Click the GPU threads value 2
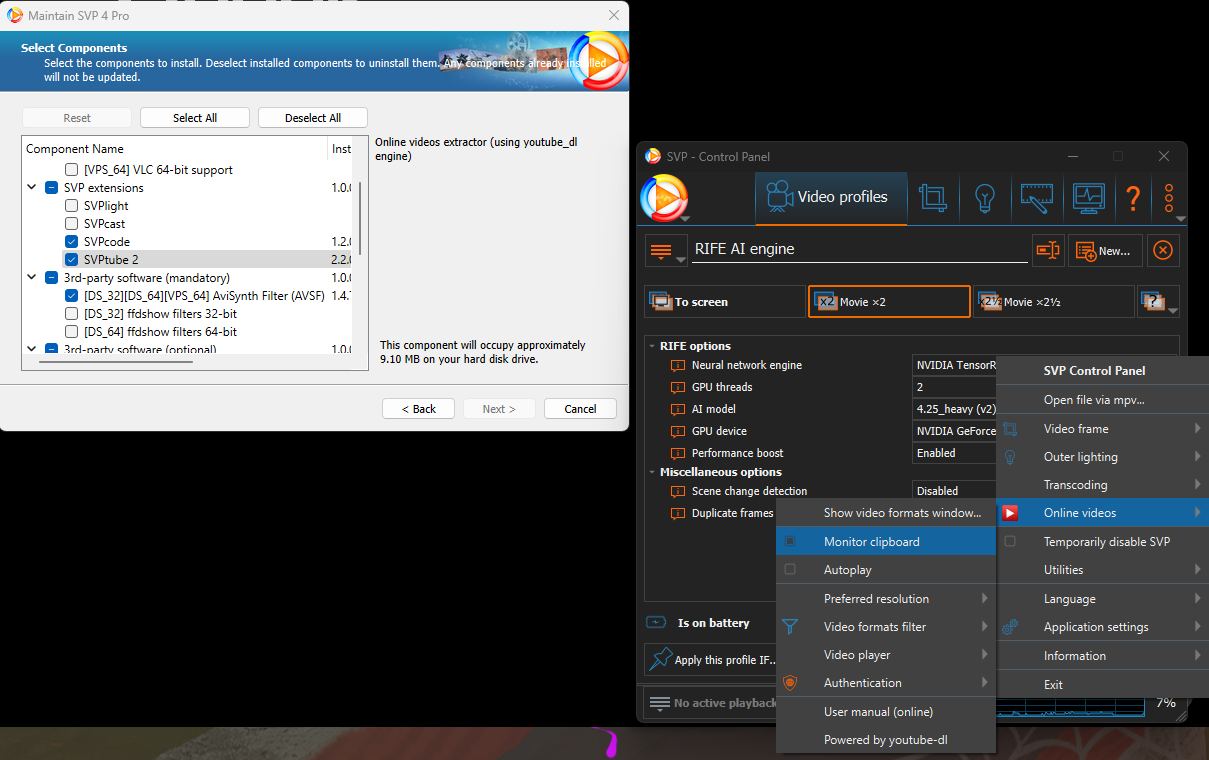This screenshot has height=760, width=1209. [x=954, y=387]
